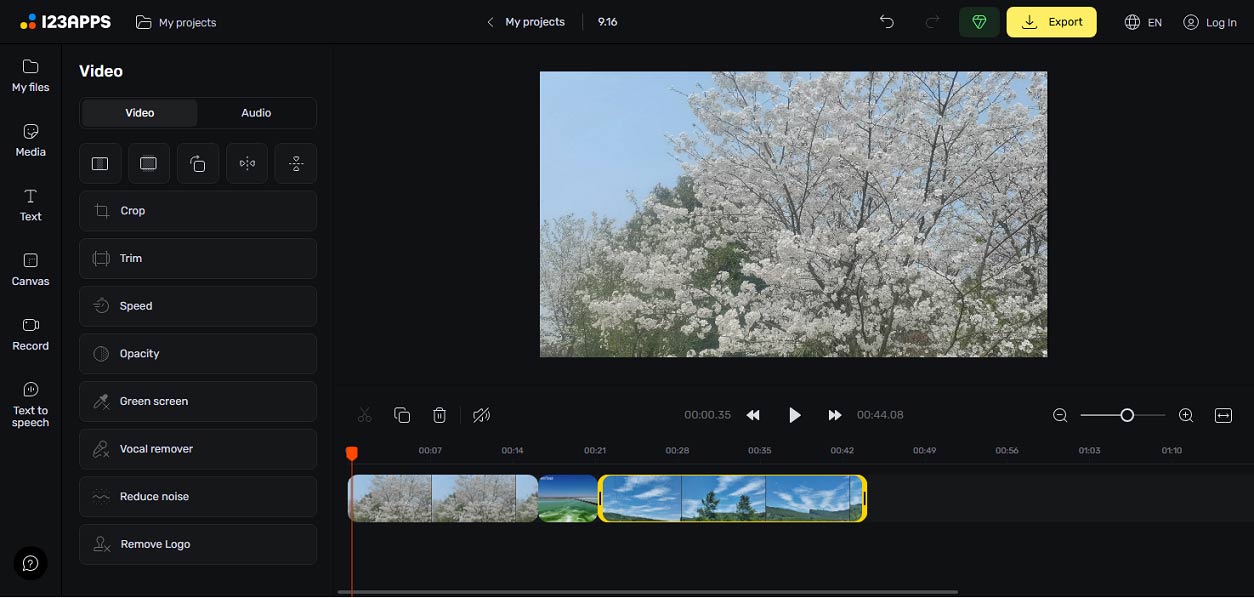This screenshot has width=1254, height=598.
Task: Select the fit-with-blur background option
Action: click(x=148, y=163)
